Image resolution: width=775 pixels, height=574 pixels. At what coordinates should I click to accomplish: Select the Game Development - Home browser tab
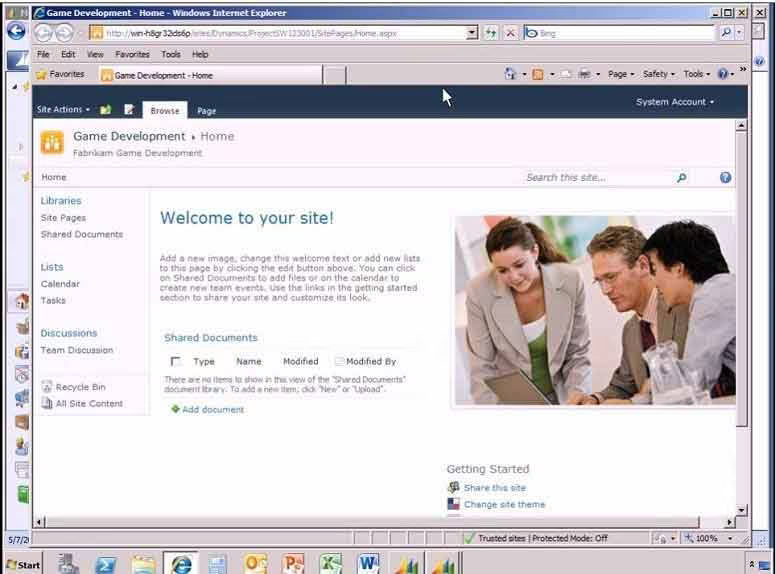[x=210, y=75]
